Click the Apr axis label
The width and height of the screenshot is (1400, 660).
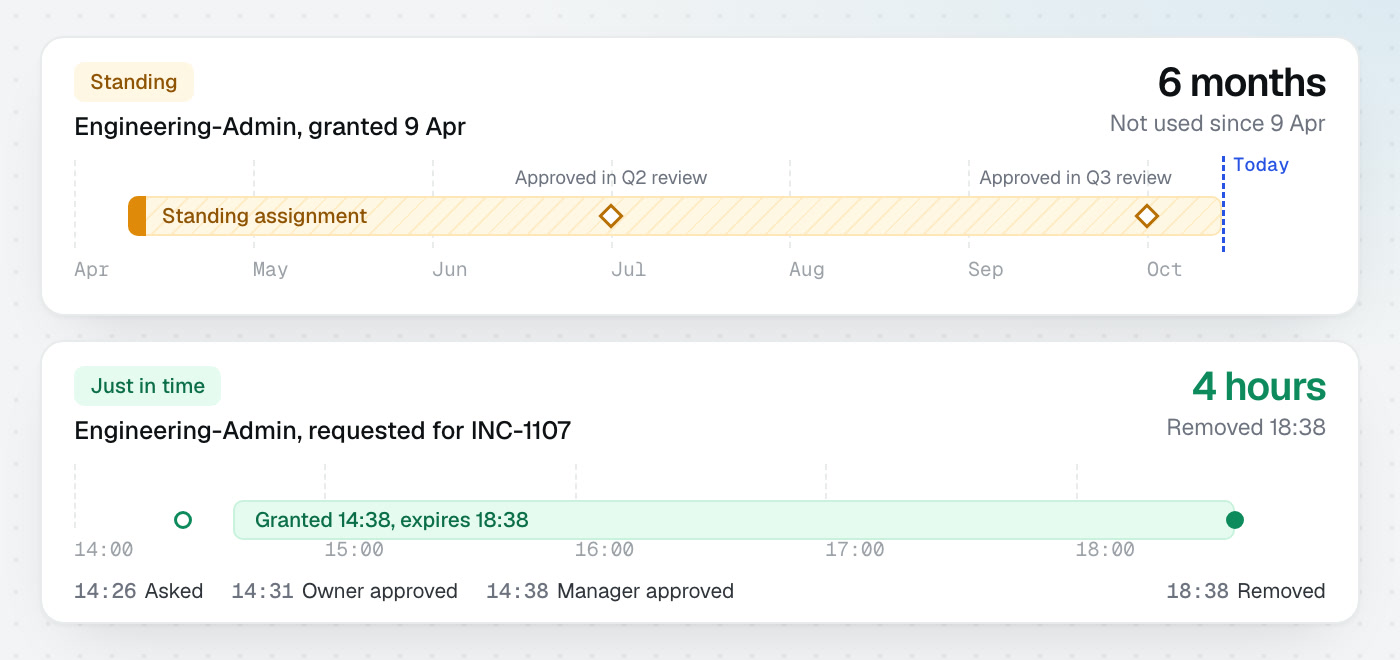[92, 270]
